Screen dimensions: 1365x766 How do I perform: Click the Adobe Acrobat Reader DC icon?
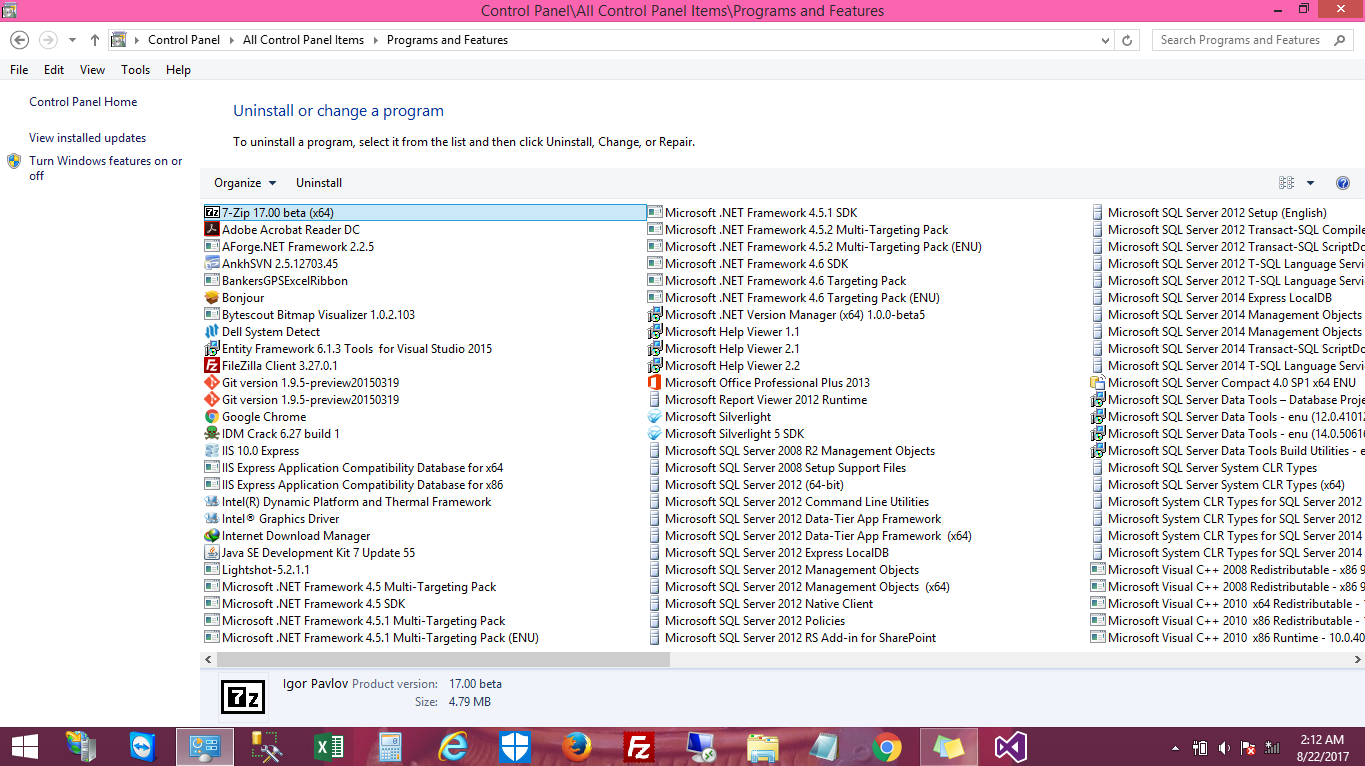[212, 230]
